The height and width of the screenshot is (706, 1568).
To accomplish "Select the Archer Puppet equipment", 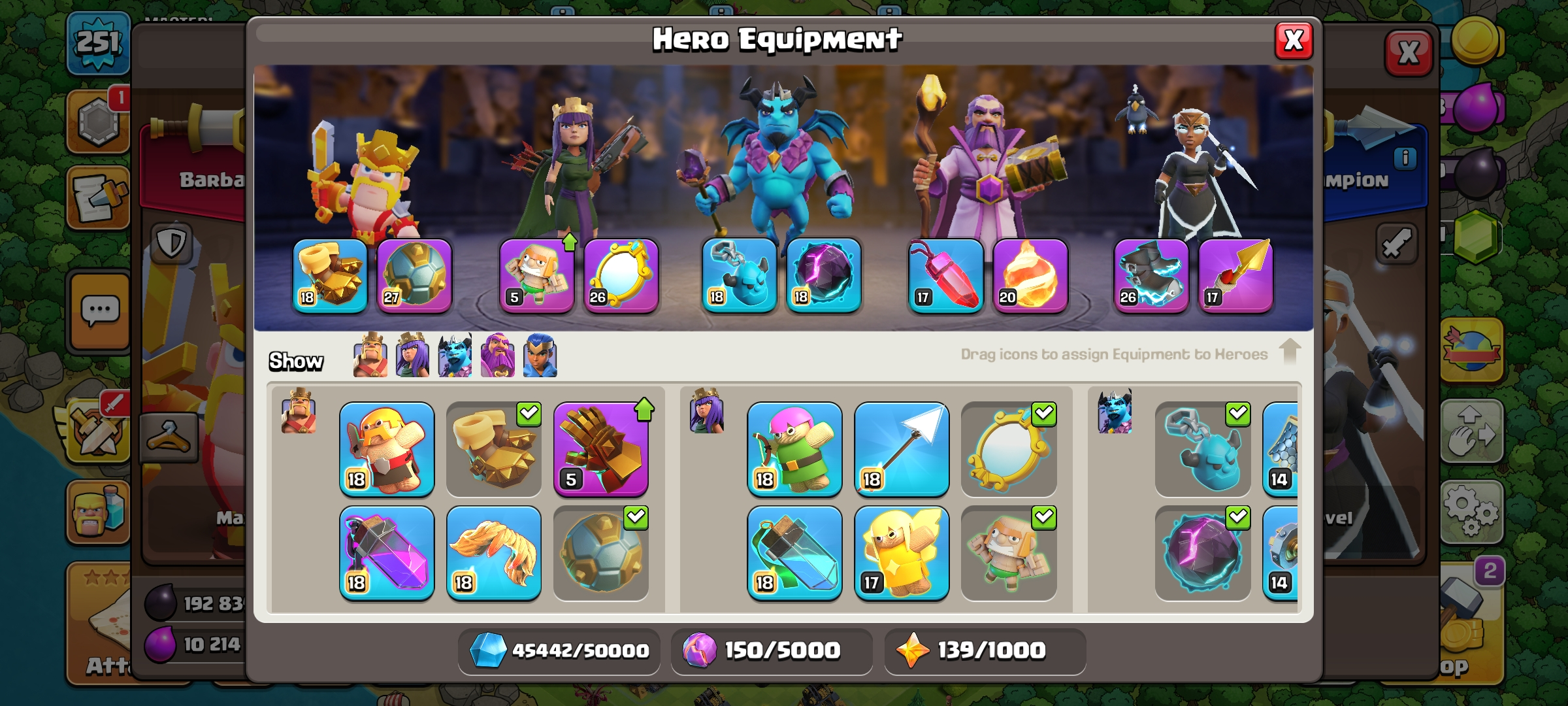I will pyautogui.click(x=794, y=449).
